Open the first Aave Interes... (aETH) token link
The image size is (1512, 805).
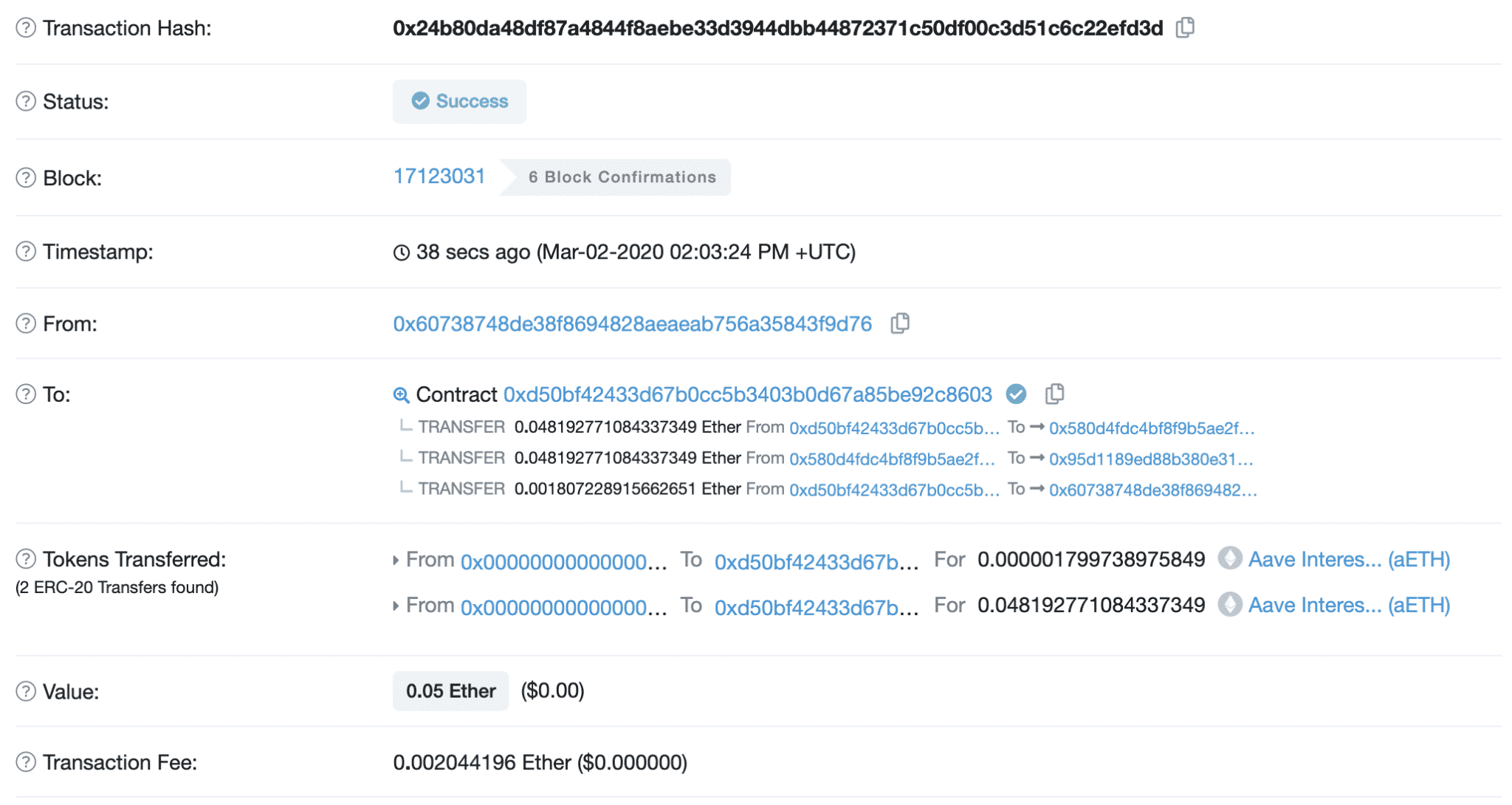pyautogui.click(x=1349, y=560)
